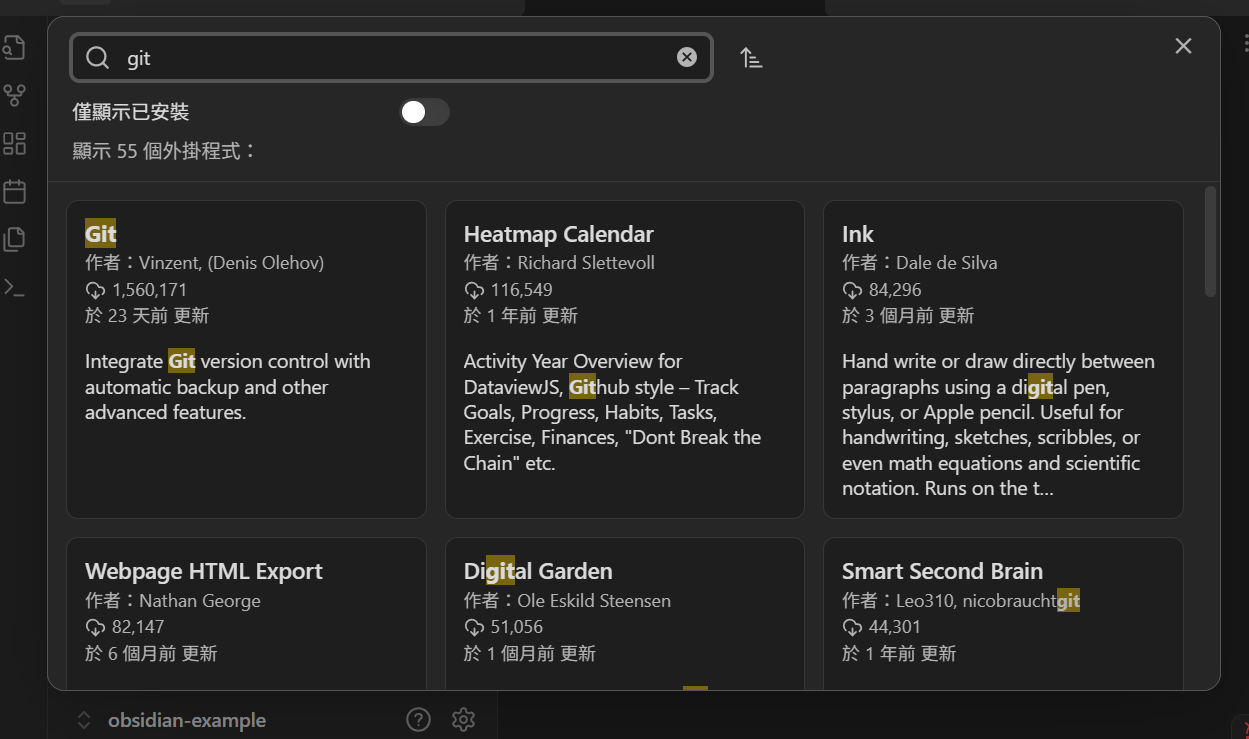
Task: Open the Ink plugin card
Action: pyautogui.click(x=1003, y=359)
